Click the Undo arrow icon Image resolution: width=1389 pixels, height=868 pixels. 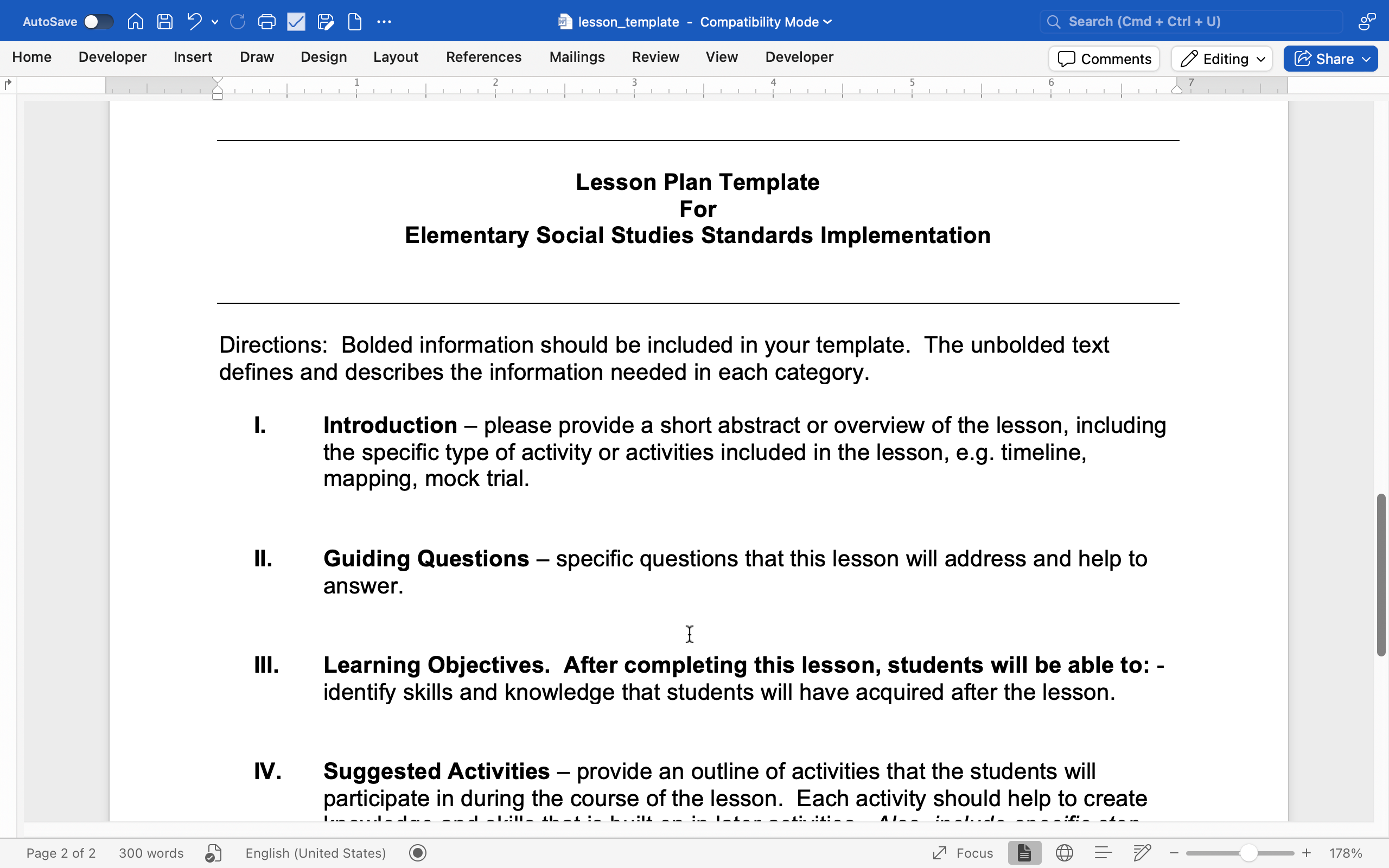click(x=195, y=22)
